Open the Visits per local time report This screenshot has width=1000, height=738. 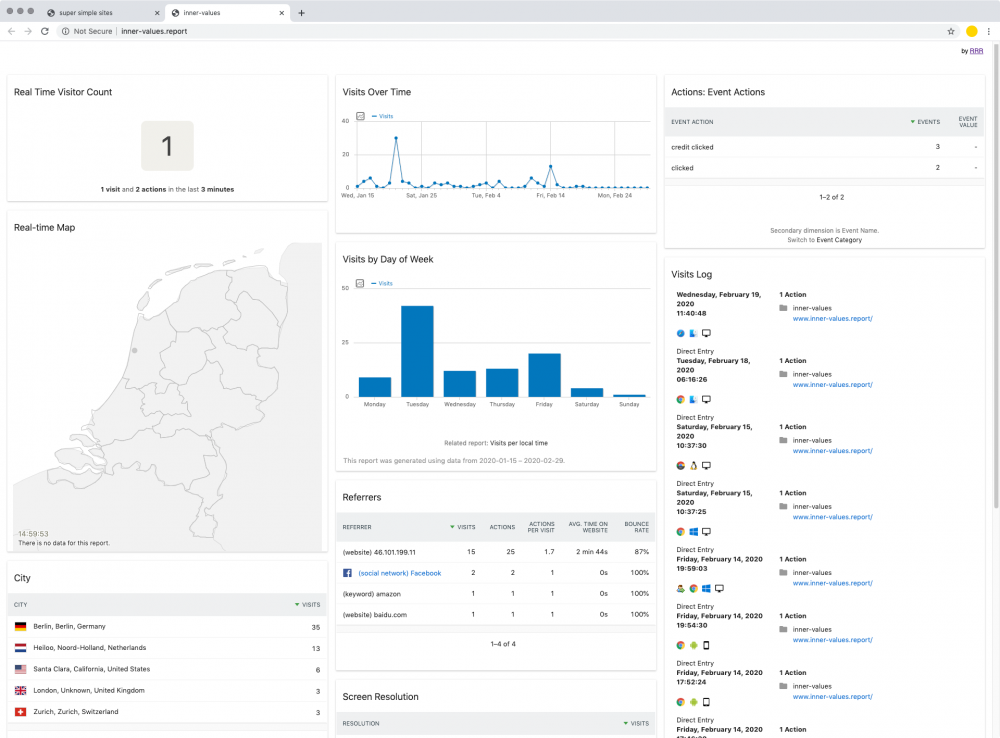pos(518,443)
